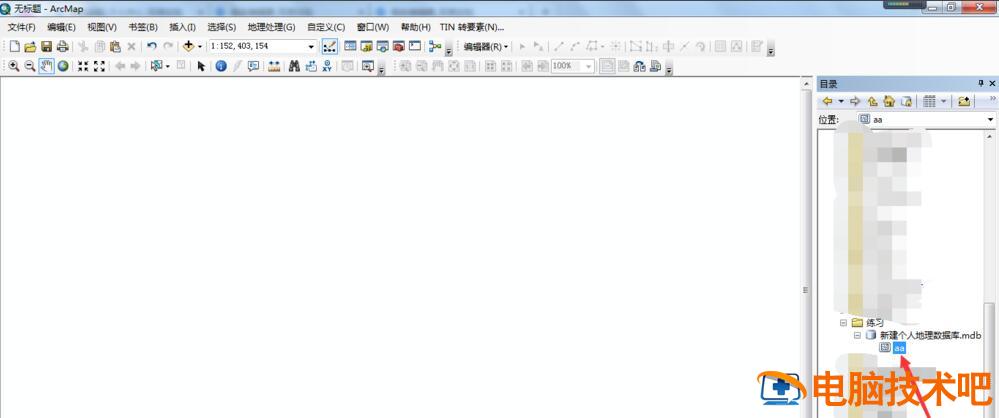Collapse the 练习 folder node
The height and width of the screenshot is (418, 999).
[x=842, y=322]
